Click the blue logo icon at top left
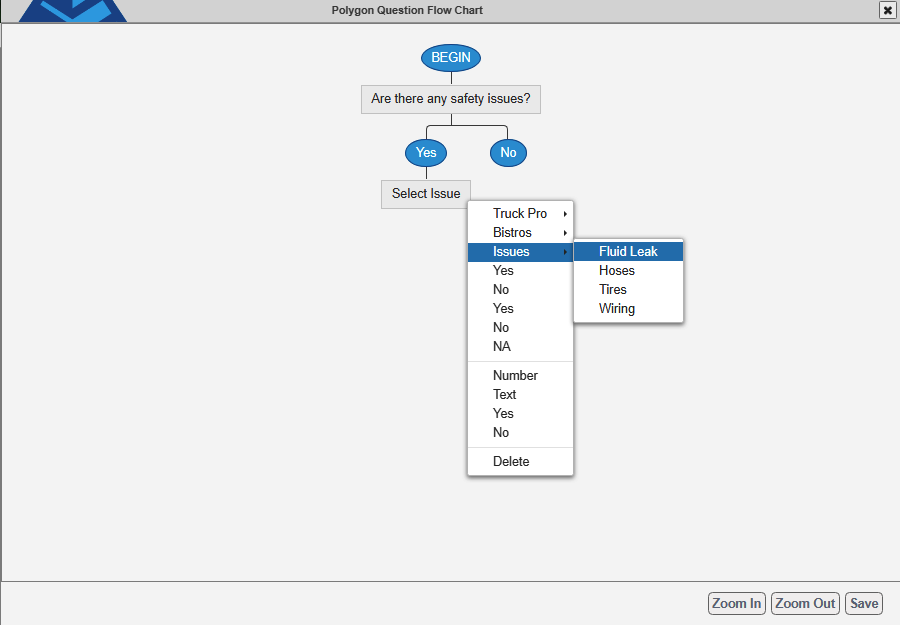Image resolution: width=900 pixels, height=625 pixels. click(73, 11)
